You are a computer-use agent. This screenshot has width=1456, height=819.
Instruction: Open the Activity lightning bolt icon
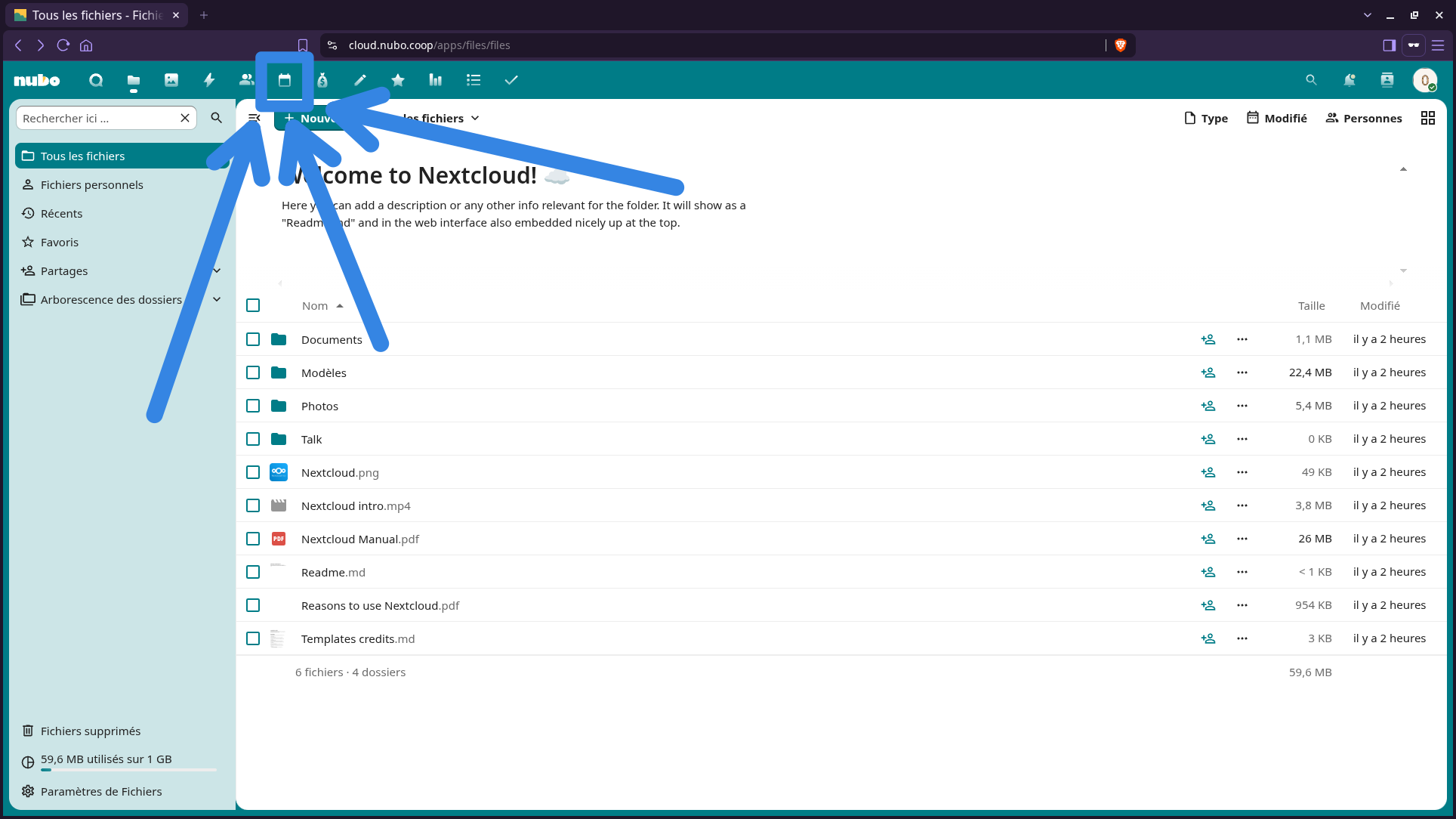click(209, 80)
